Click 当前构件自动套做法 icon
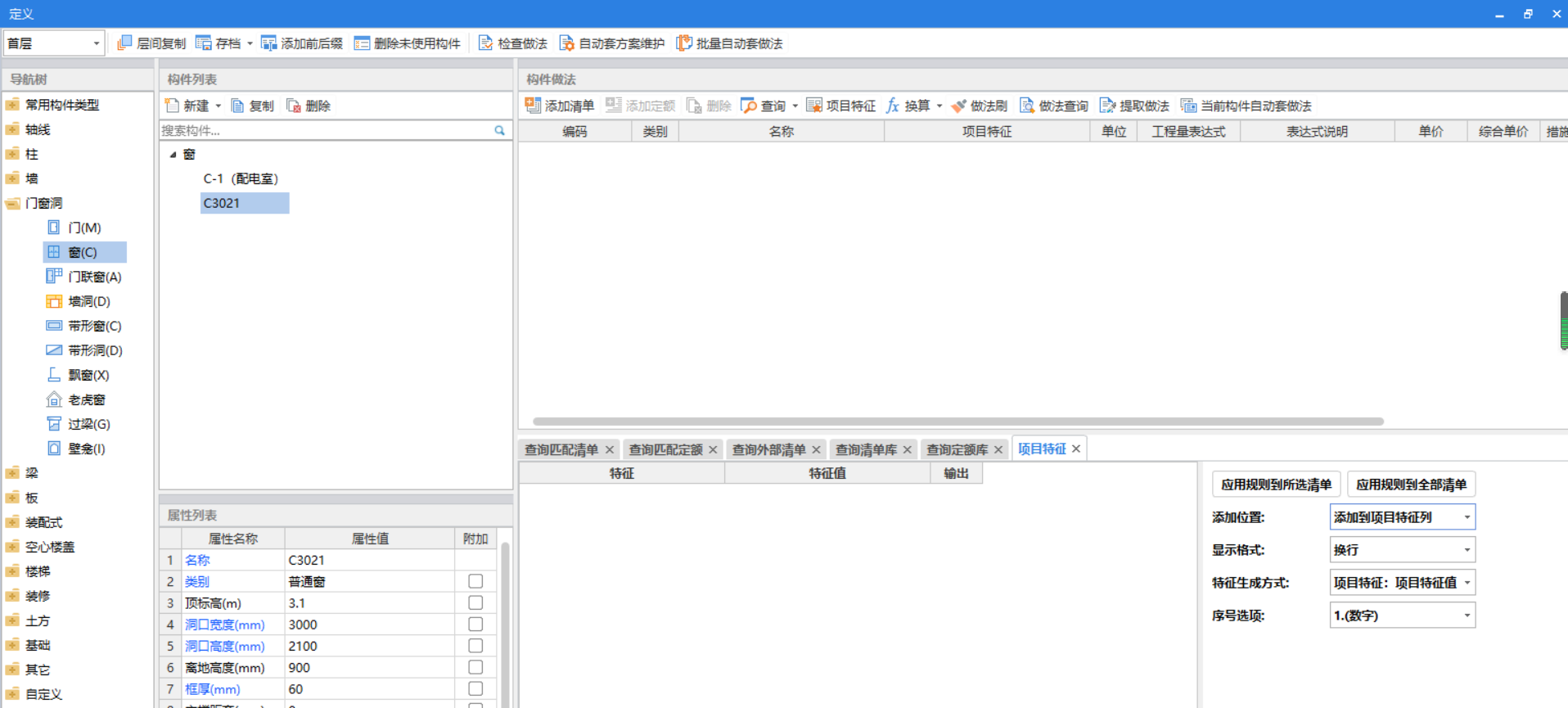Image resolution: width=1568 pixels, height=708 pixels. [x=1188, y=106]
